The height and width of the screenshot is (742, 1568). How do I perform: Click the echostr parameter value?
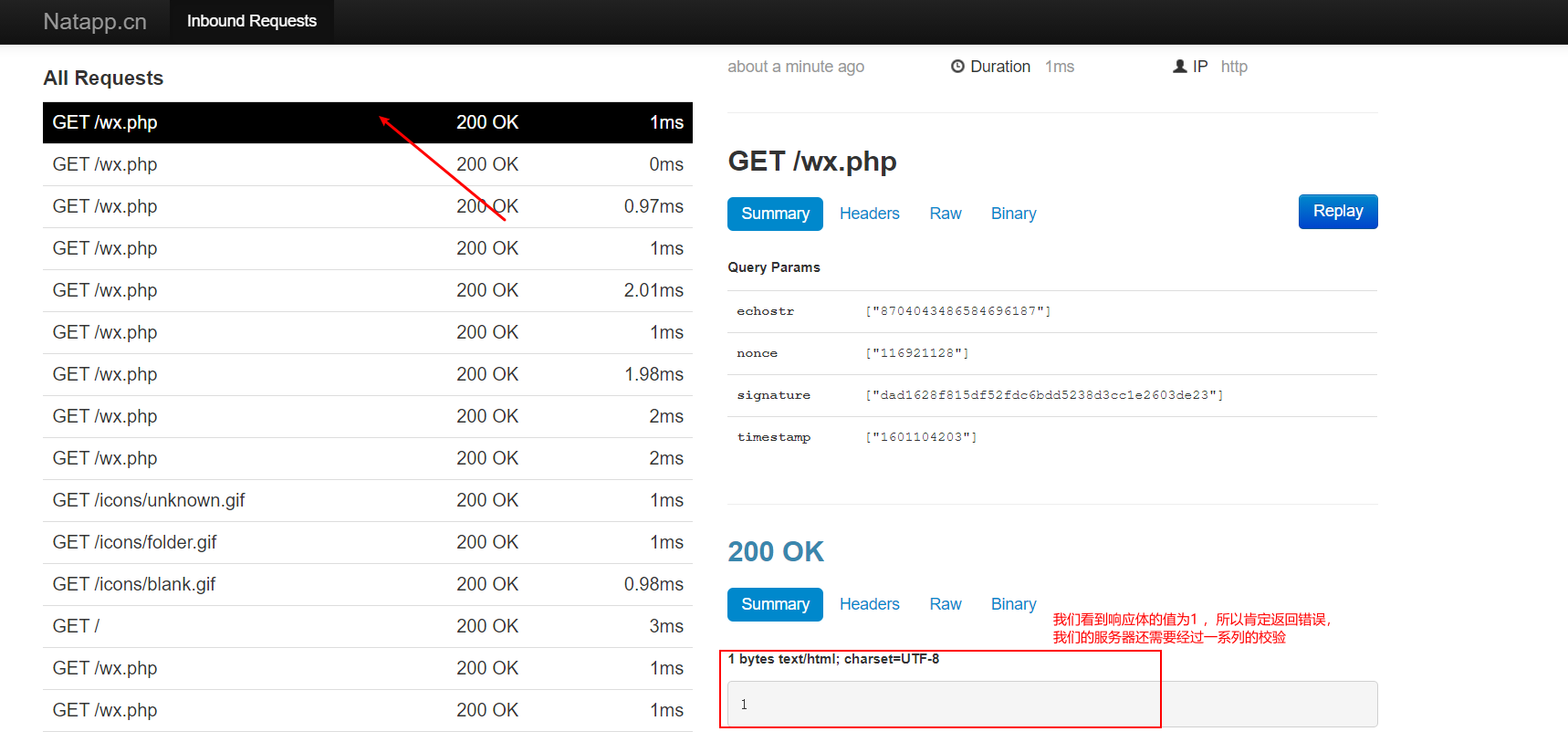(958, 311)
